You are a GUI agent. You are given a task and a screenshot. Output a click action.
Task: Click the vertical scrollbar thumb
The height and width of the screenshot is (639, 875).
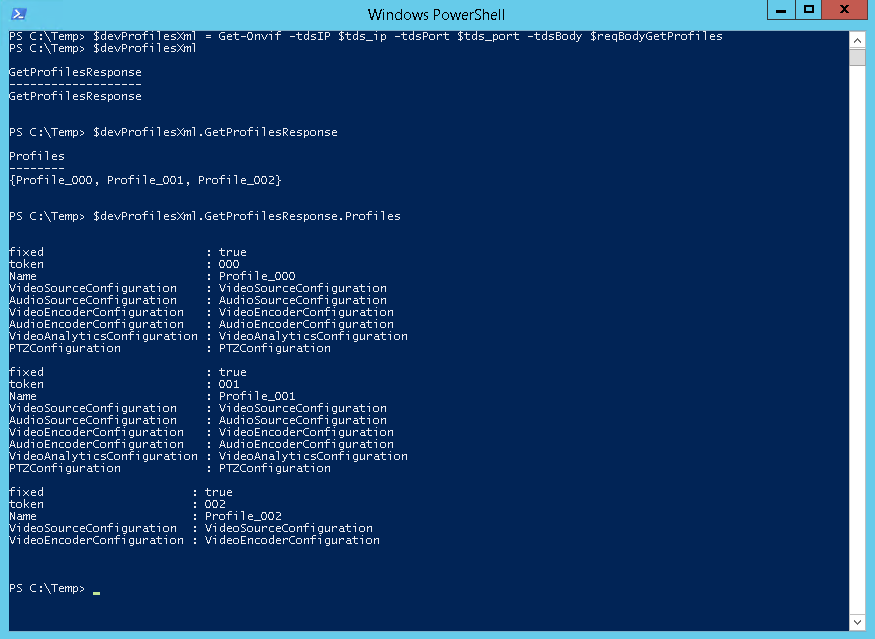point(857,56)
